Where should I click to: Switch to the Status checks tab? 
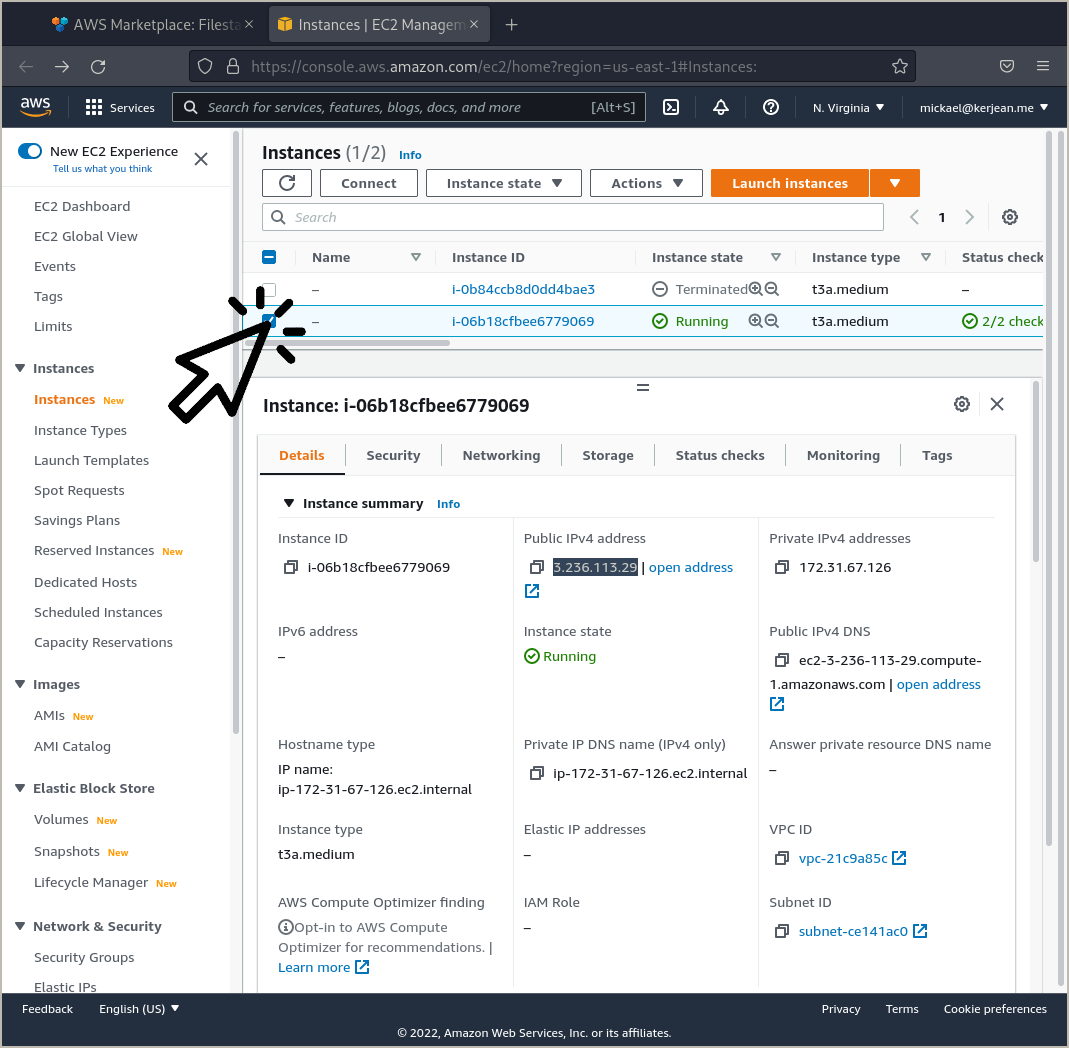click(720, 455)
